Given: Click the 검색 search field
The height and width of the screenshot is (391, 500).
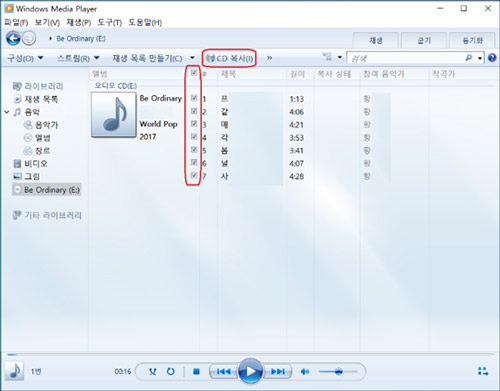Looking at the screenshot, I should pyautogui.click(x=405, y=58).
